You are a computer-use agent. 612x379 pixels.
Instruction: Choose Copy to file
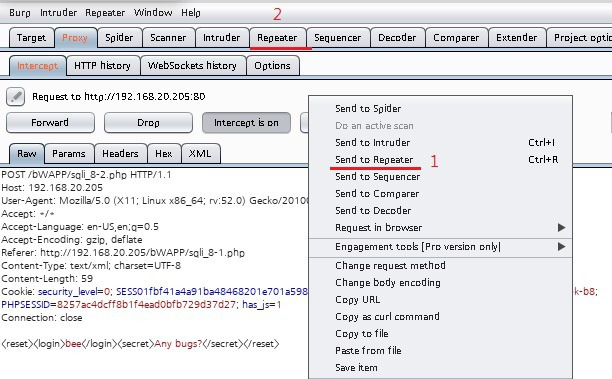pyautogui.click(x=441, y=333)
